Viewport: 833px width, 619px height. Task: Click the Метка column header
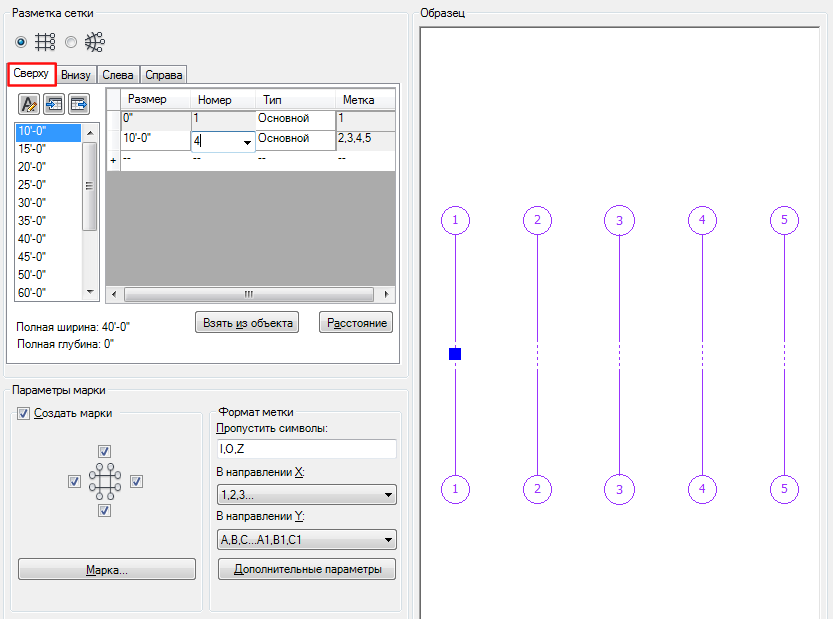pos(365,99)
